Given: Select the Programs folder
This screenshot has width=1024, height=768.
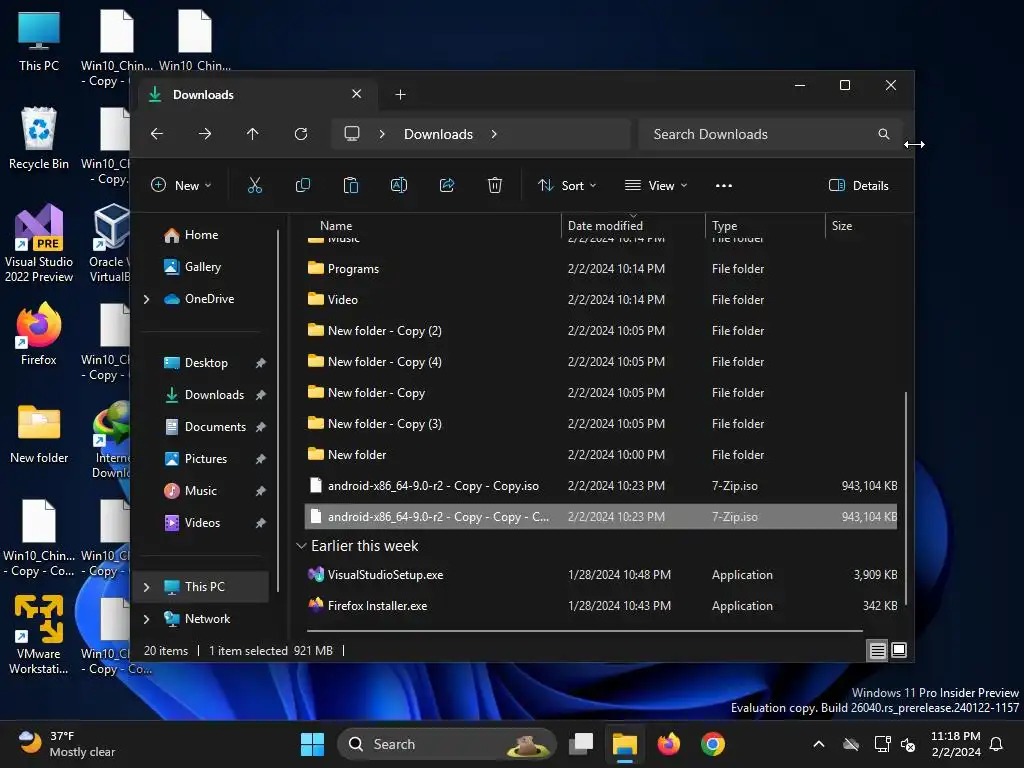Looking at the screenshot, I should tap(601, 269).
